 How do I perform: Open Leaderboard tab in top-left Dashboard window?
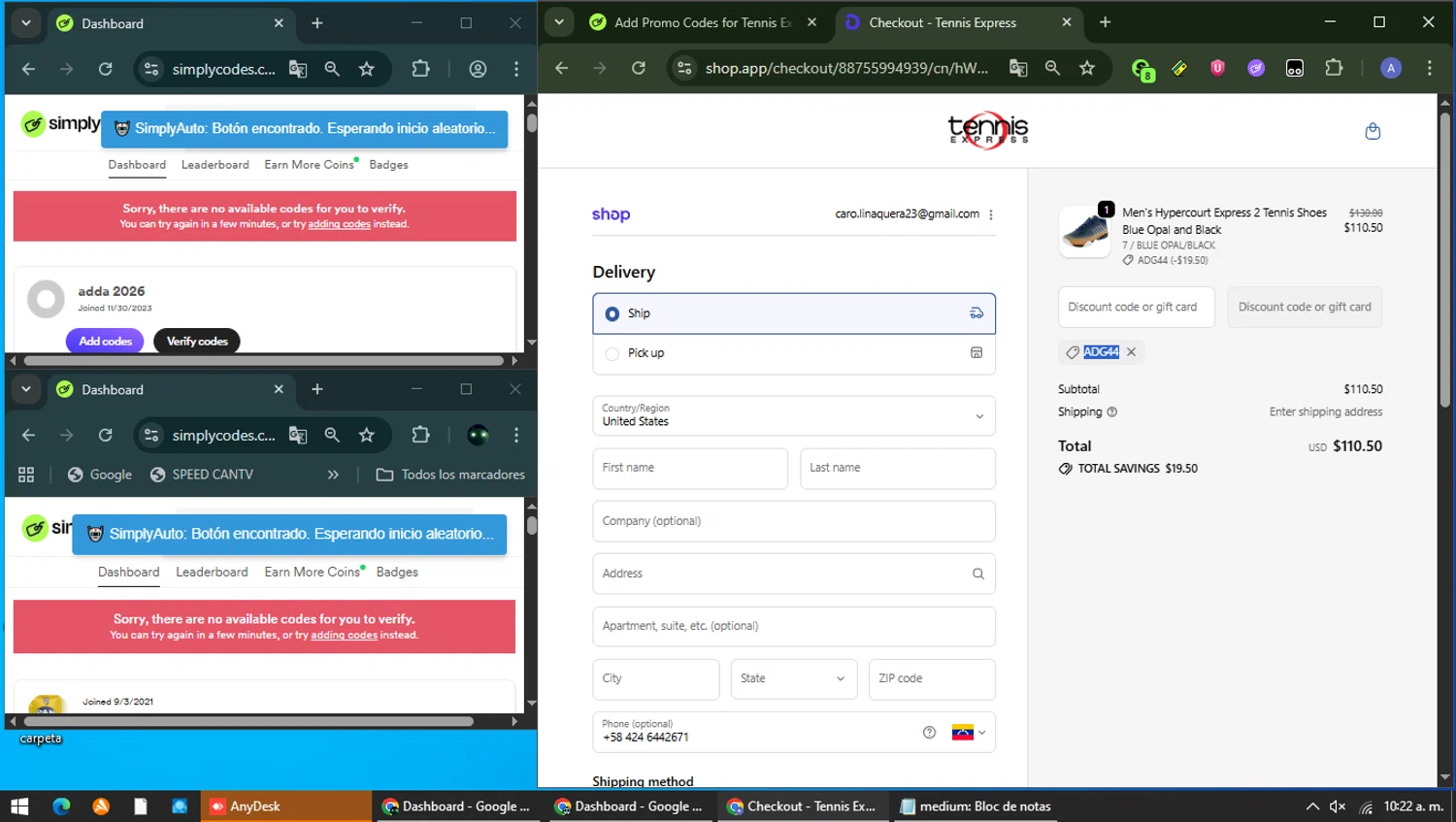pyautogui.click(x=215, y=165)
